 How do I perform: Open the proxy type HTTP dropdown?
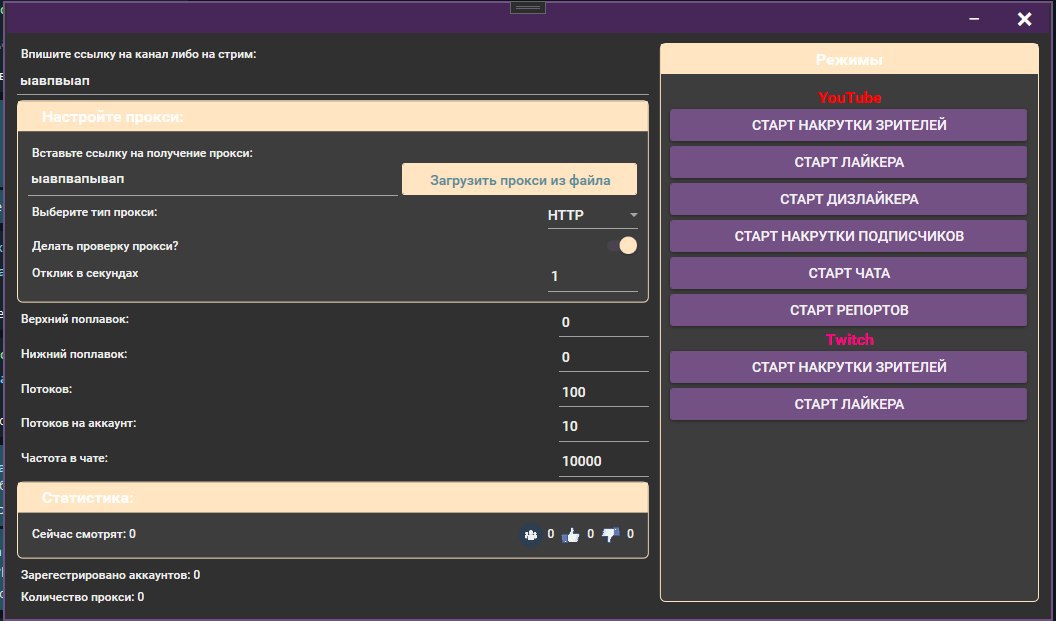point(593,216)
